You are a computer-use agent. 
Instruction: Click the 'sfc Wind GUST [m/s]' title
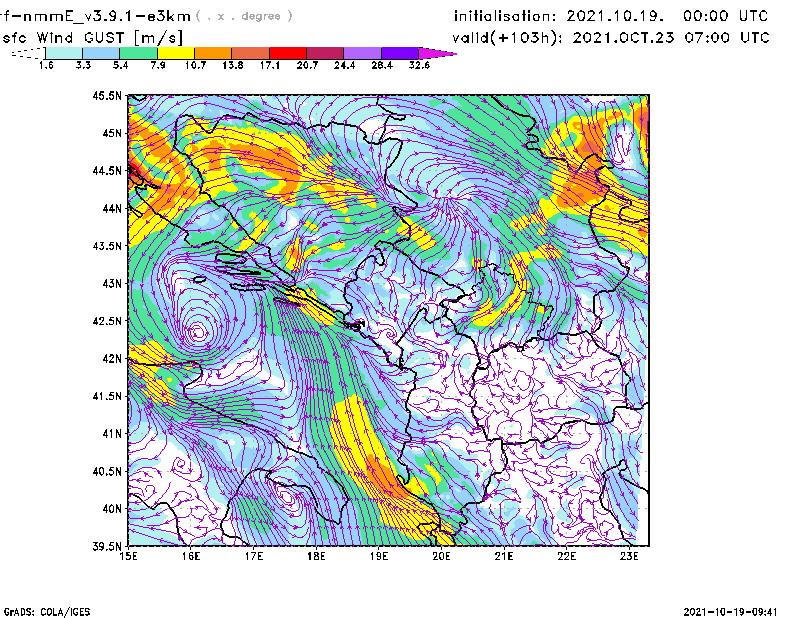93,38
